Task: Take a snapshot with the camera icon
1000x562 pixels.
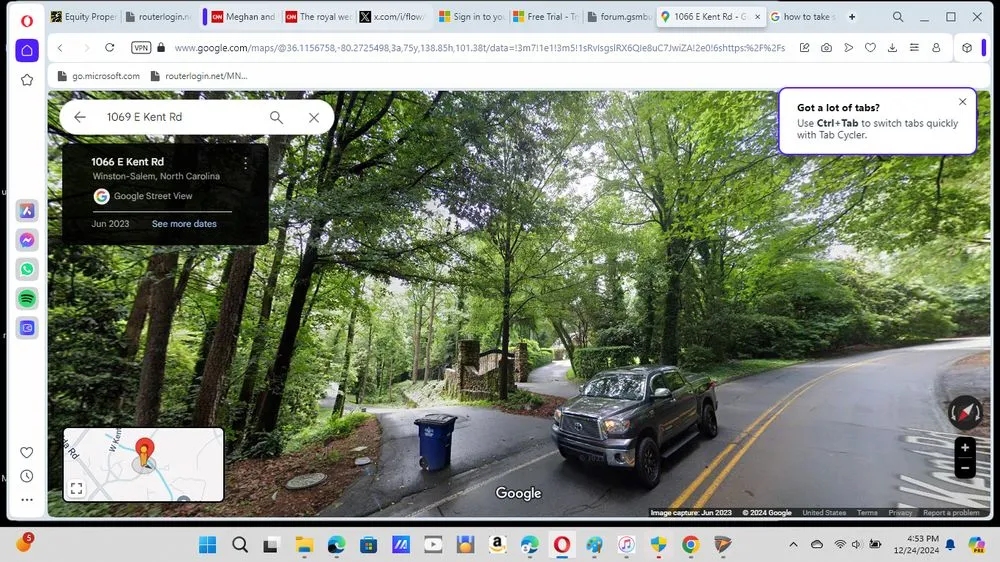Action: [x=826, y=48]
